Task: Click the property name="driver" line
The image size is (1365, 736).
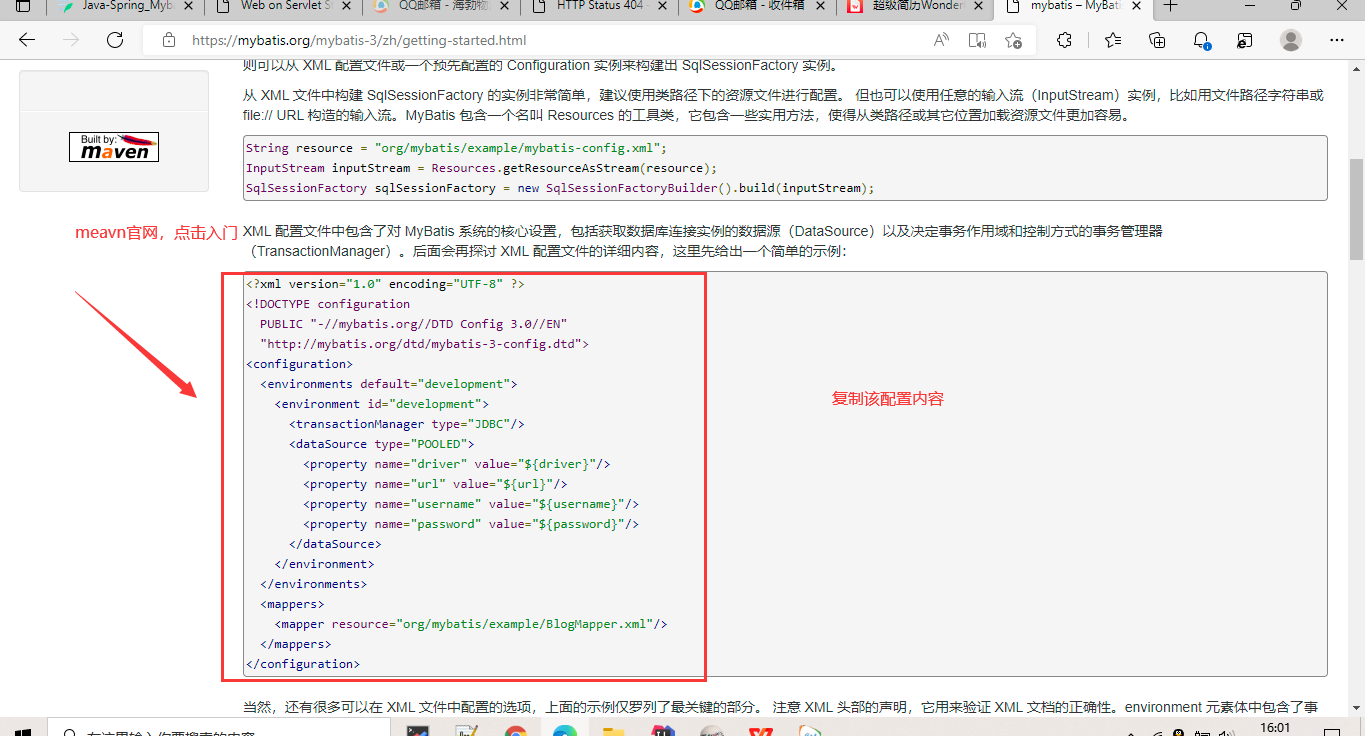Action: point(457,464)
